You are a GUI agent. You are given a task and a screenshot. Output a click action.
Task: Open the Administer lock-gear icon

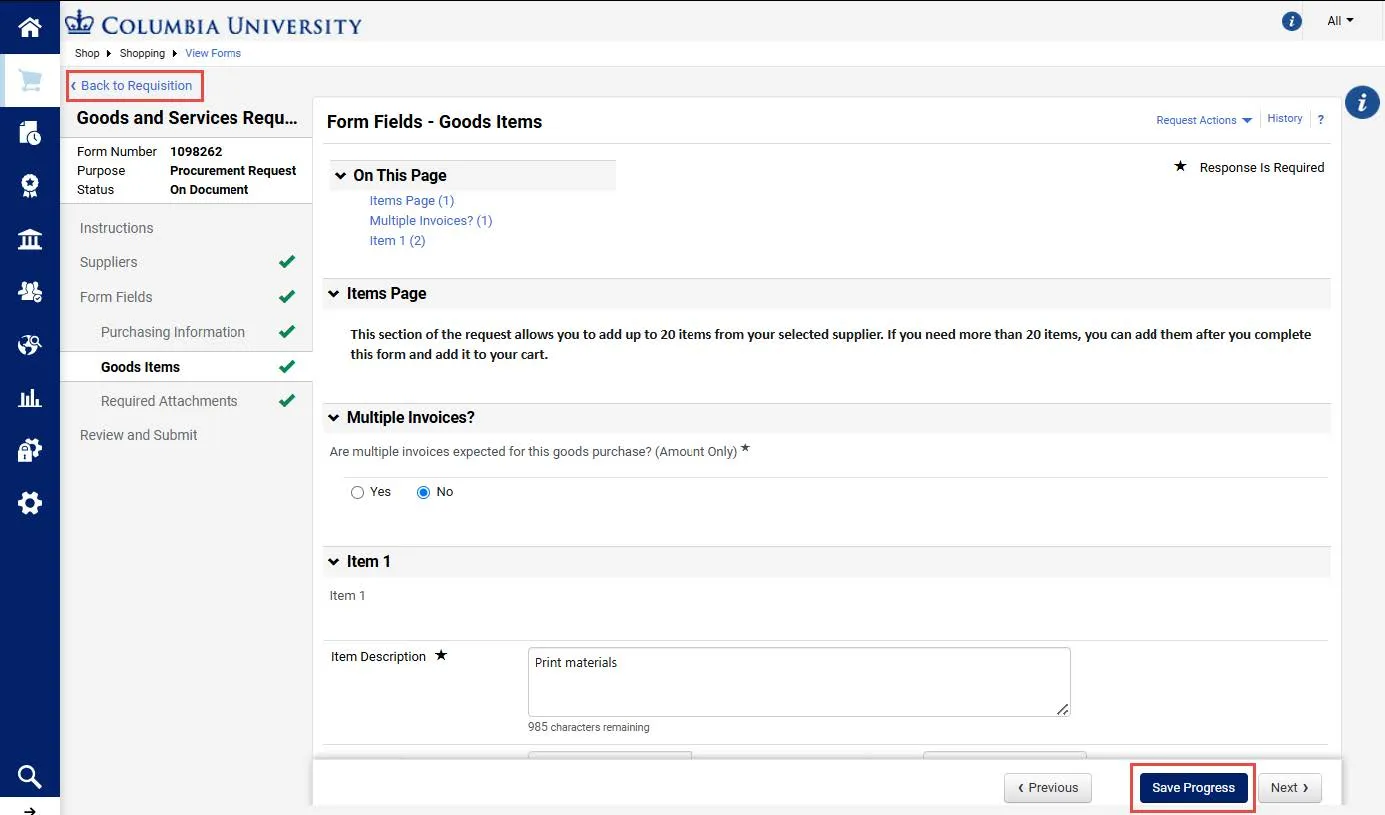click(x=29, y=451)
